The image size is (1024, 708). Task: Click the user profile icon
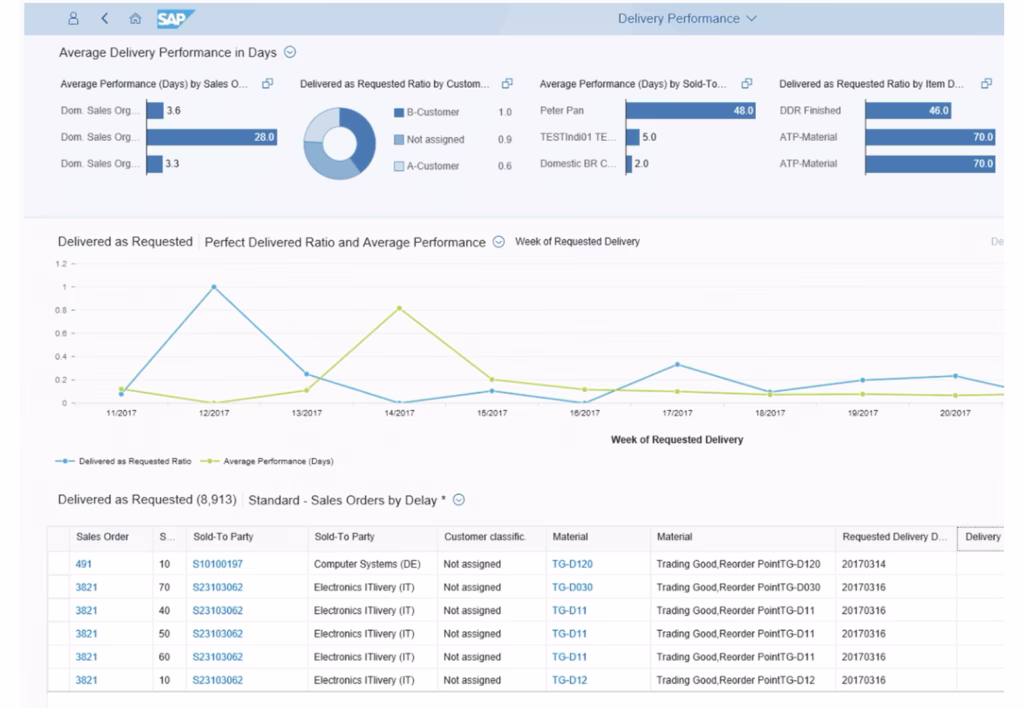pyautogui.click(x=74, y=19)
